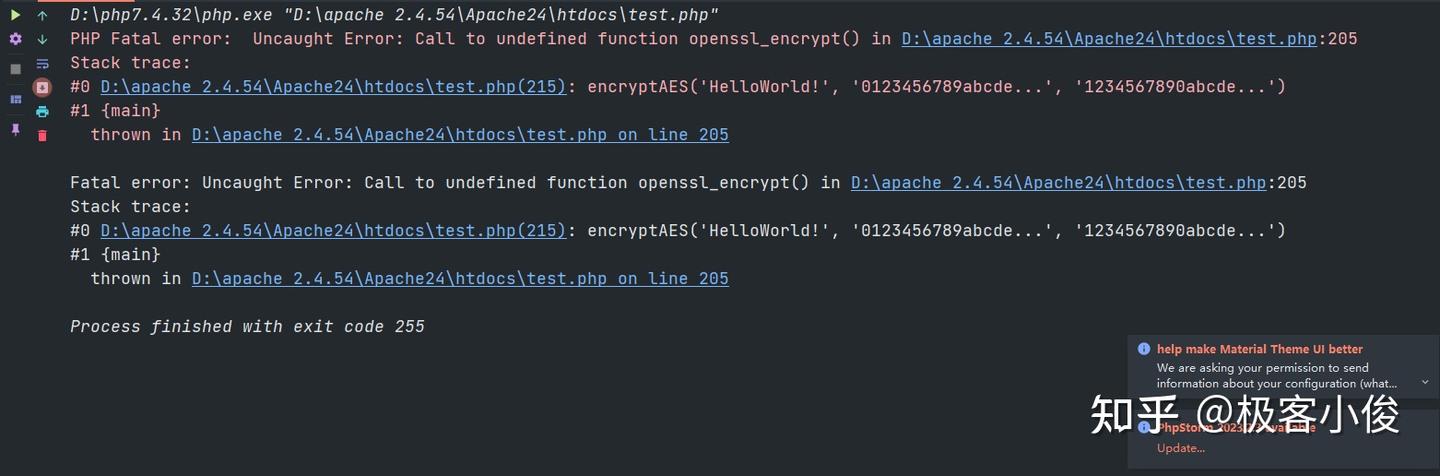
Task: Toggle the pin tab icon
Action: (x=15, y=129)
